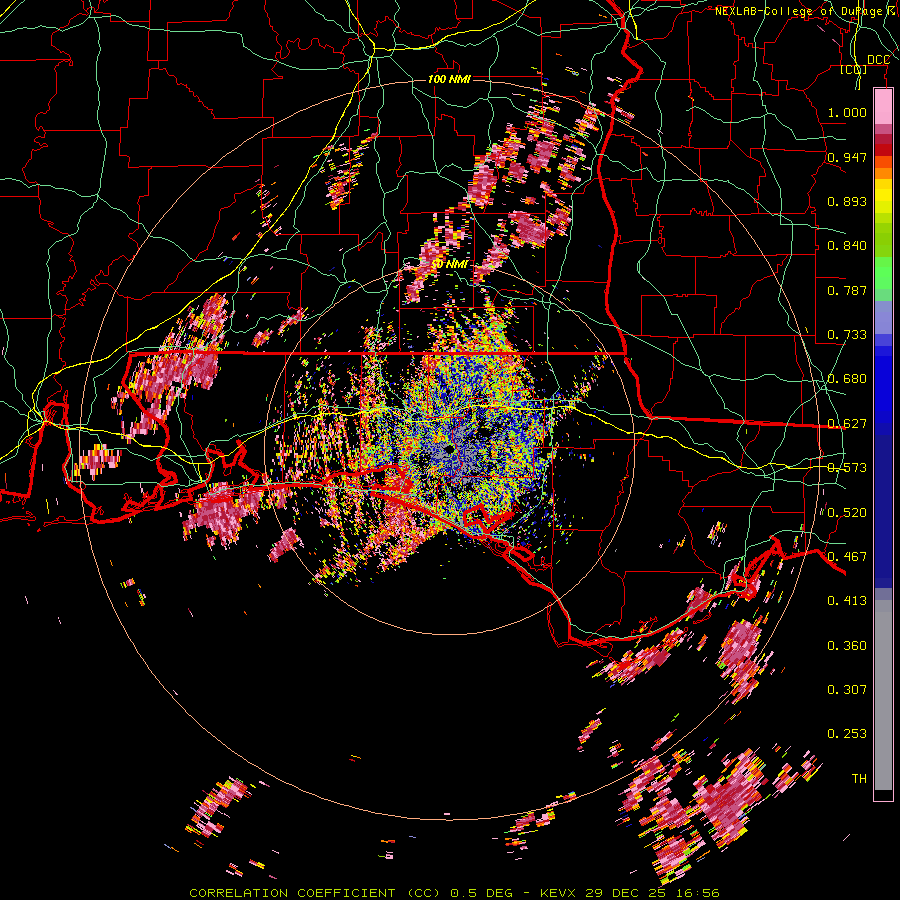Image resolution: width=900 pixels, height=900 pixels.
Task: Click the Correlation Coefficient caption at bottom
Action: click(x=454, y=893)
